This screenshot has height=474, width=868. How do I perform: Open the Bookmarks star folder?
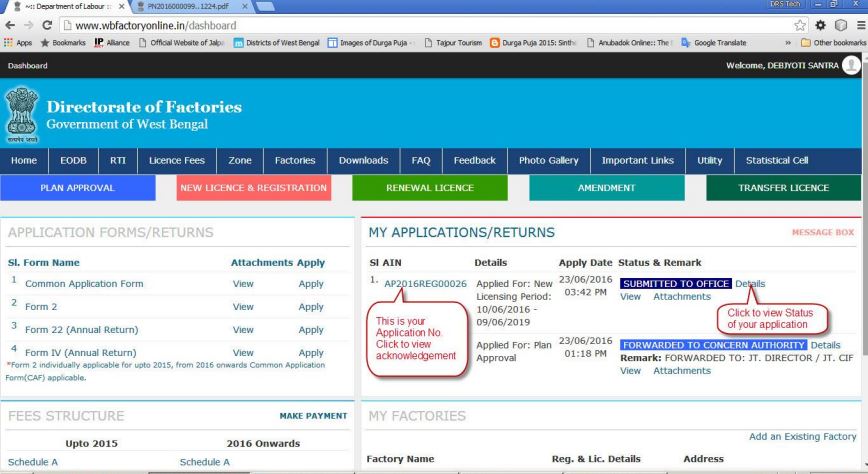point(63,43)
